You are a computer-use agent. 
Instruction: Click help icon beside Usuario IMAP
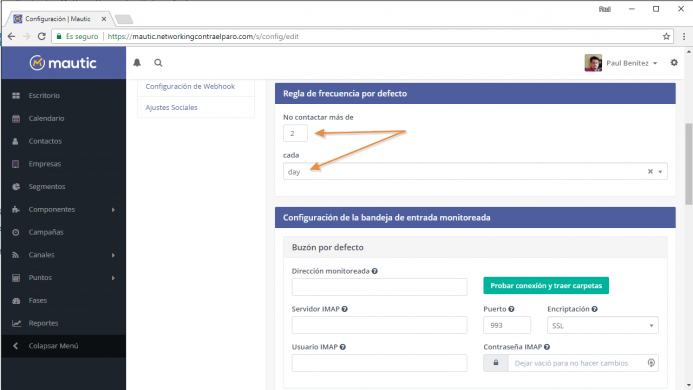click(343, 347)
